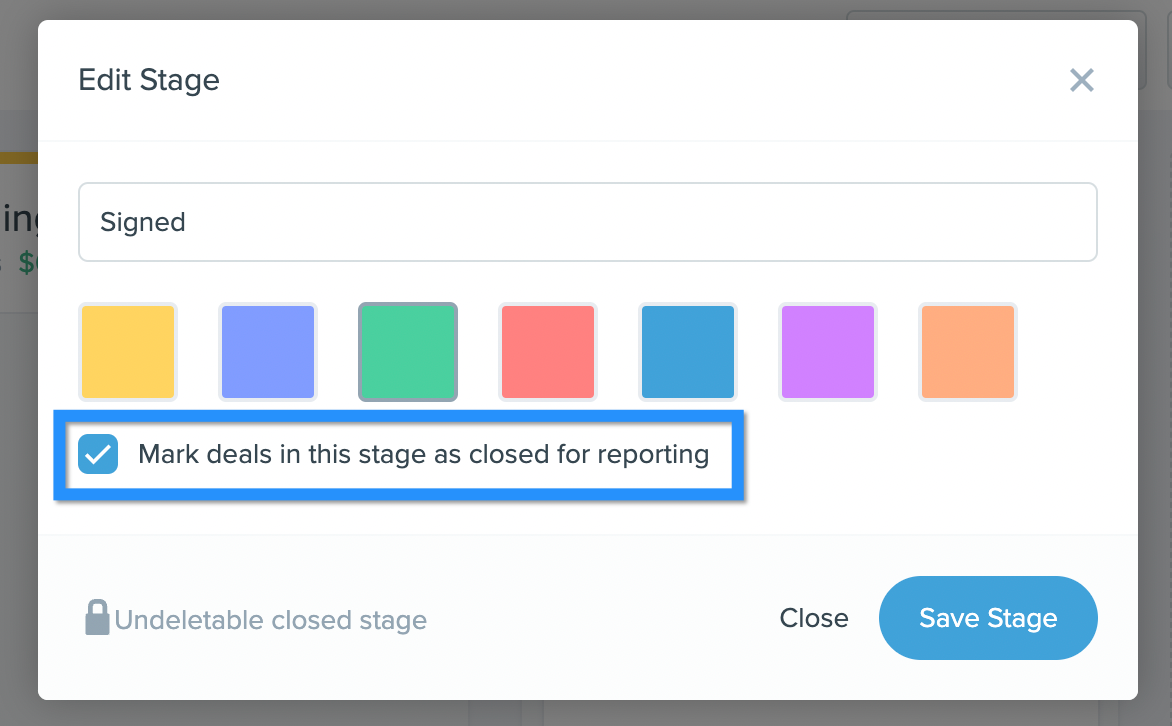This screenshot has width=1172, height=726.
Task: Choose the periwinkle blue stage color
Action: (x=268, y=351)
